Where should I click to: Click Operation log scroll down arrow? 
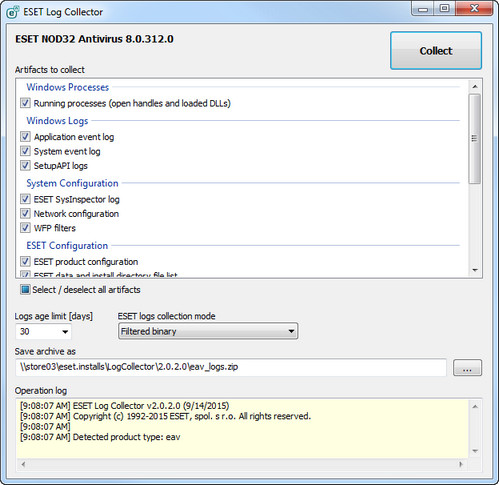point(475,451)
